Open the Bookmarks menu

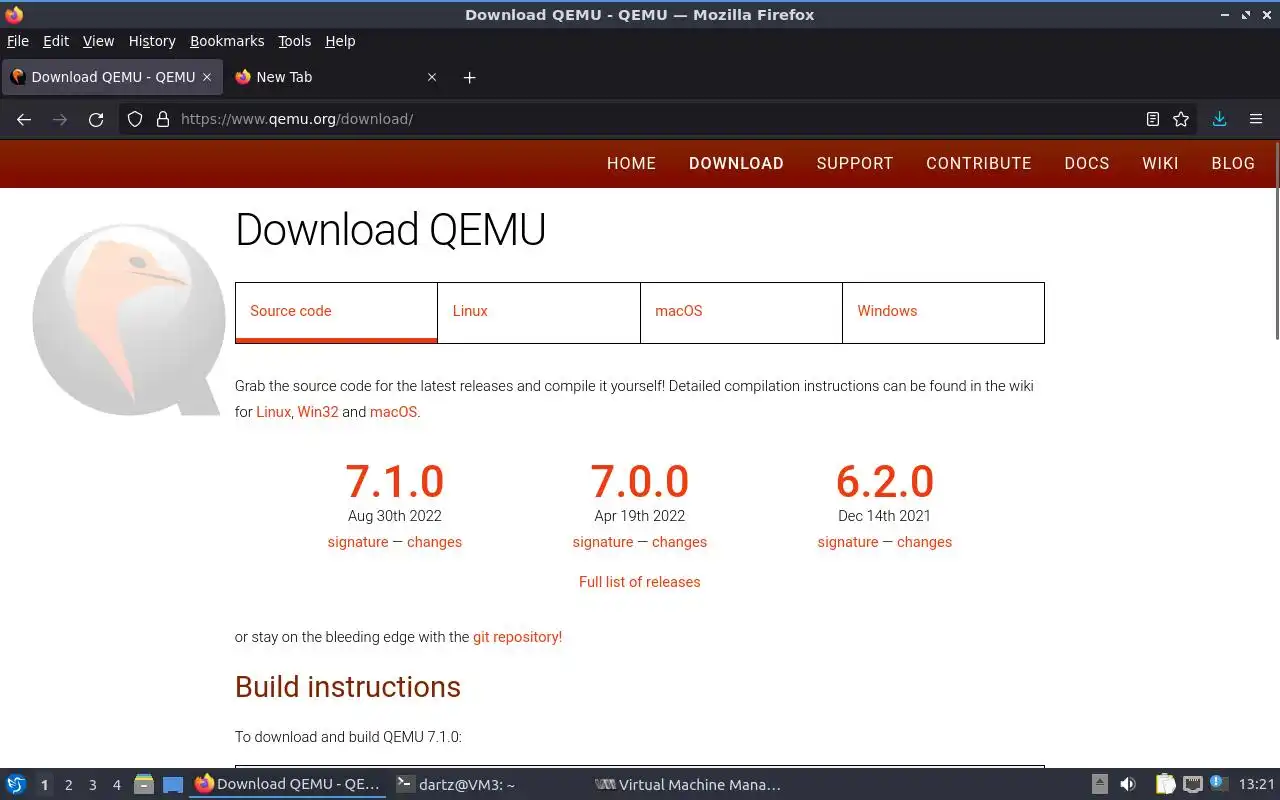tap(227, 41)
